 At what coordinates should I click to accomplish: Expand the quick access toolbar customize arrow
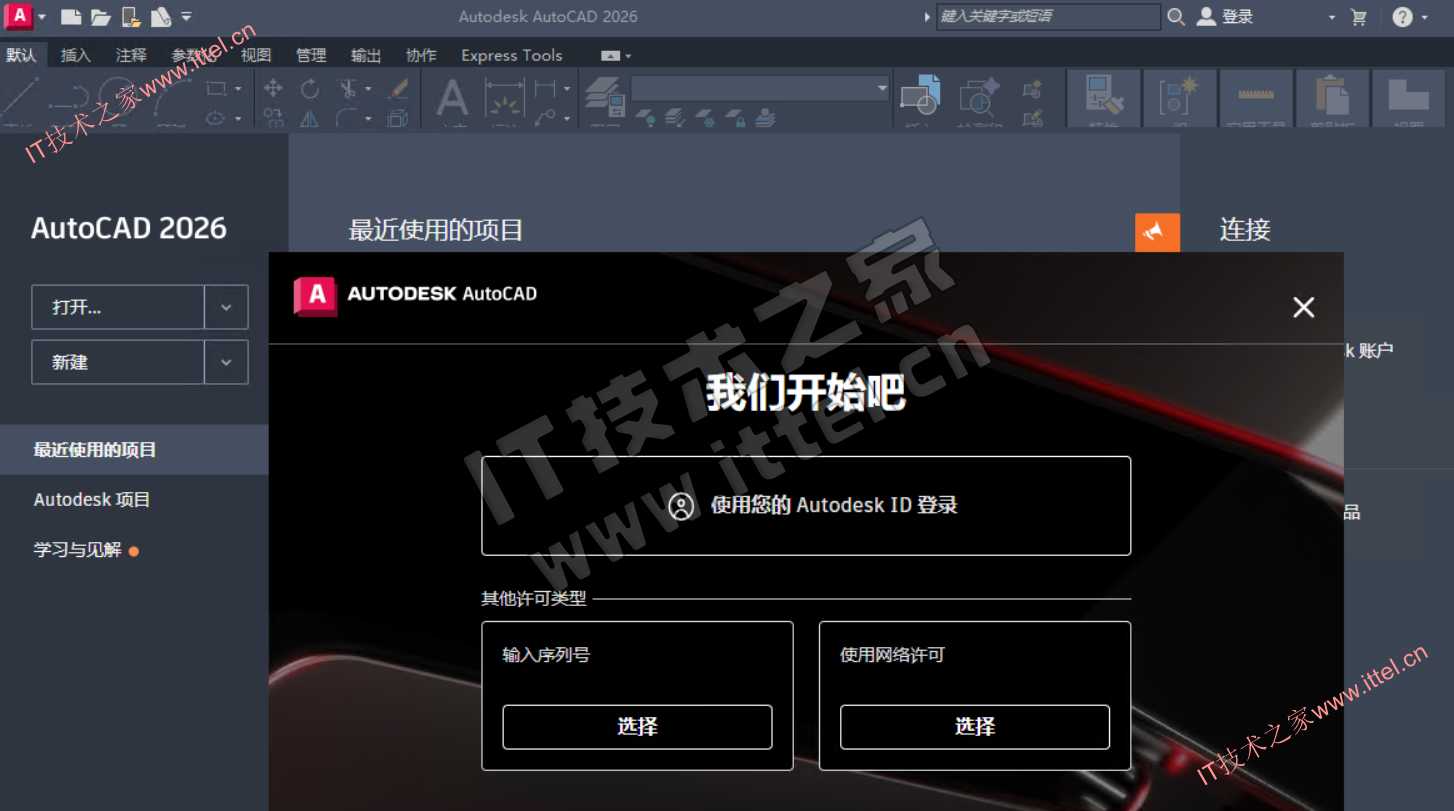pyautogui.click(x=187, y=17)
